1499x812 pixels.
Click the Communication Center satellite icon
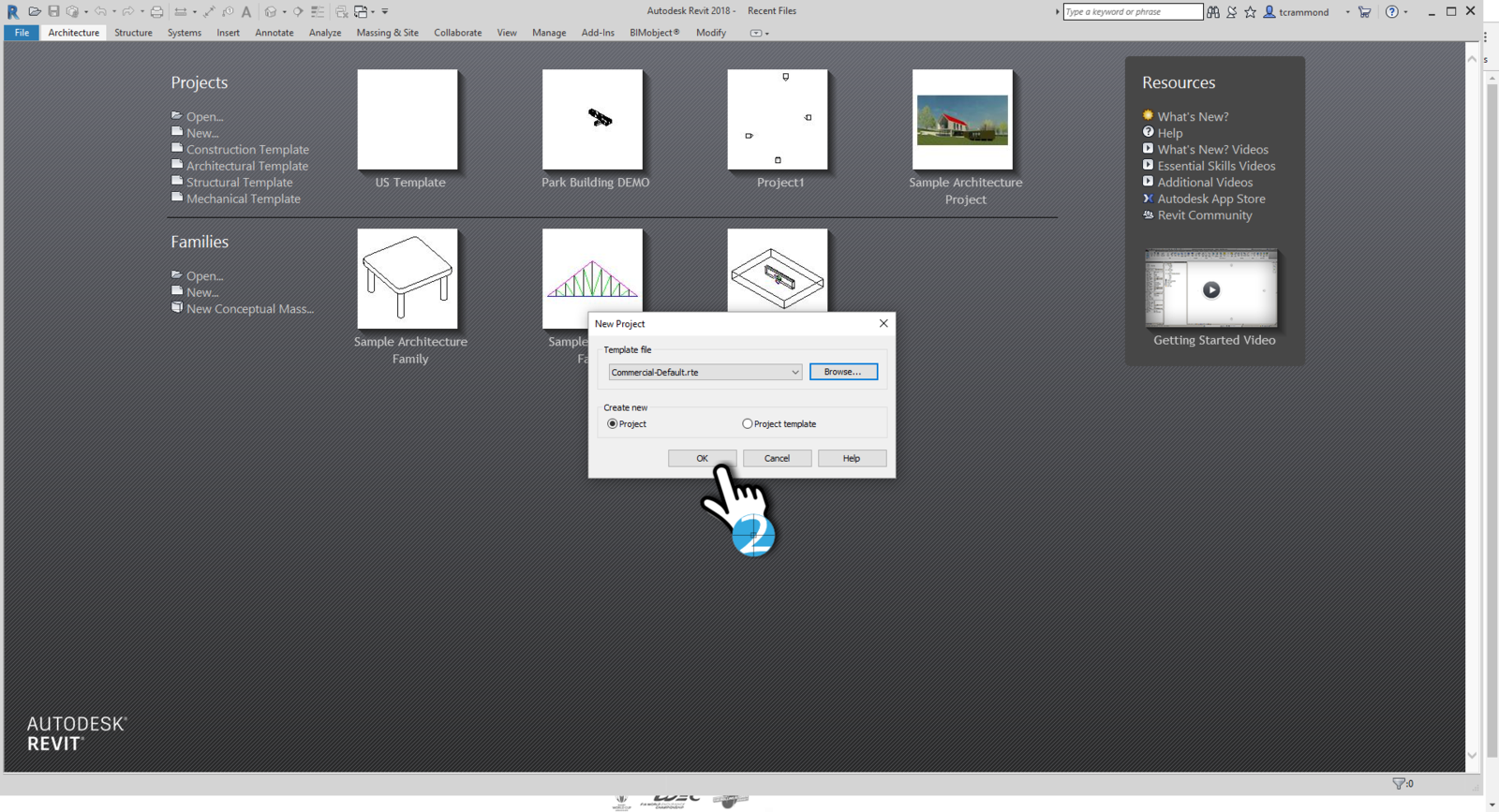point(1232,11)
